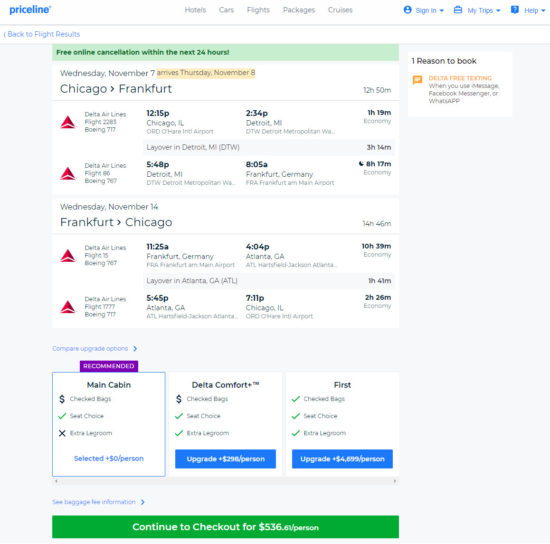Click 'arrives Thursday, November 8' notice
This screenshot has width=550, height=544.
206,73
